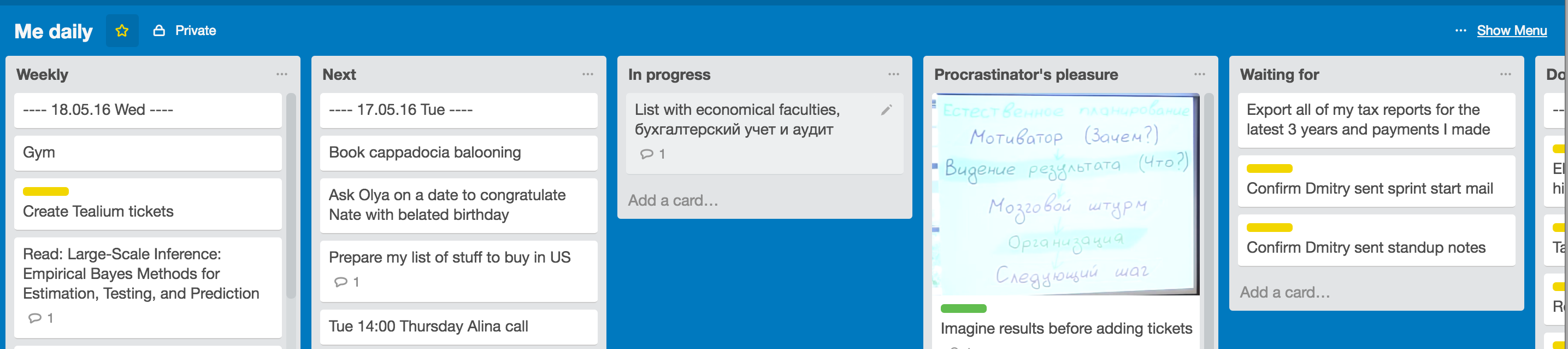Open Next list actions menu

coord(587,74)
